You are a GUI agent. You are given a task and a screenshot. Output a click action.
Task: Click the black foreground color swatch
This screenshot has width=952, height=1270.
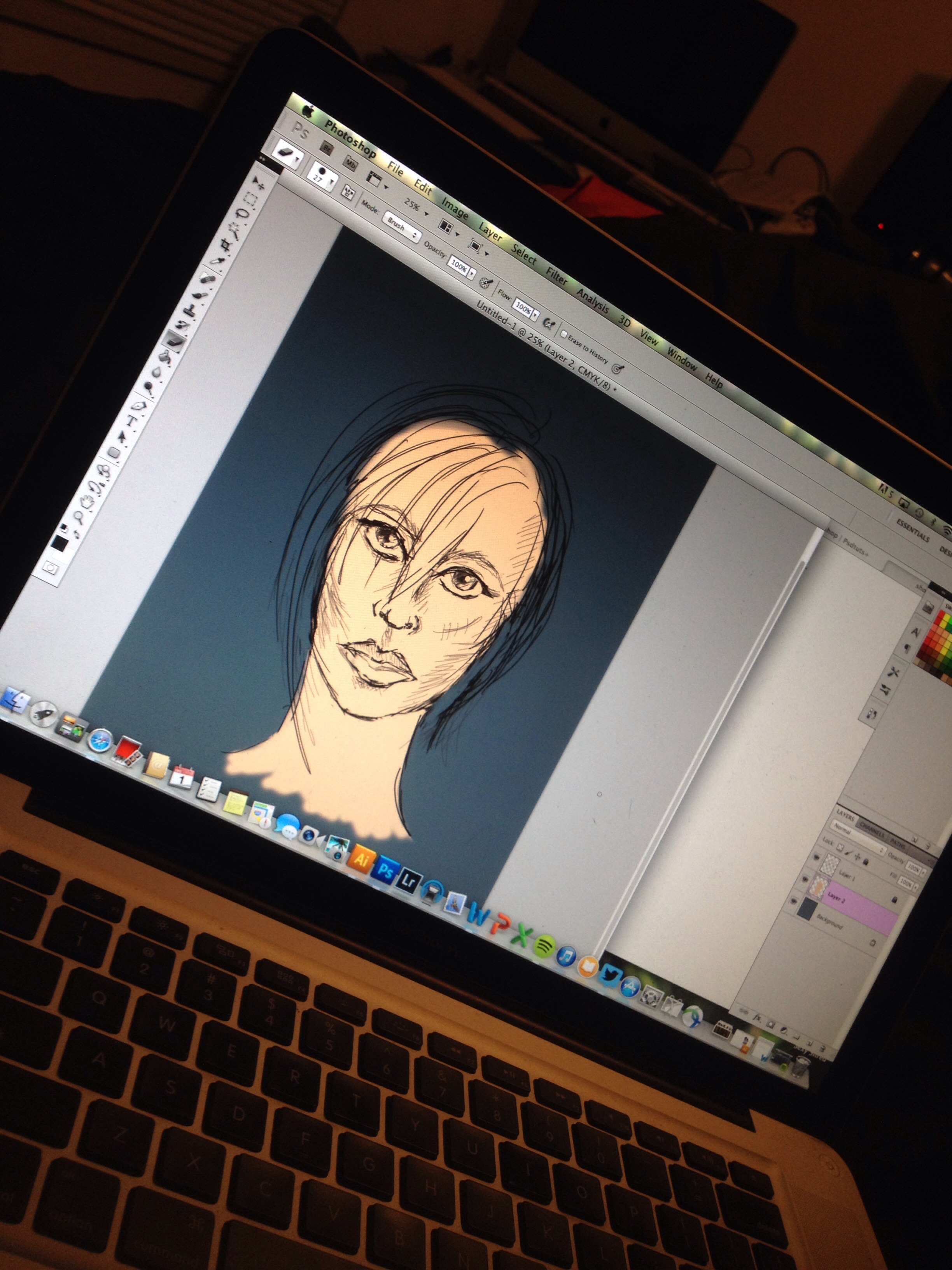[x=59, y=542]
